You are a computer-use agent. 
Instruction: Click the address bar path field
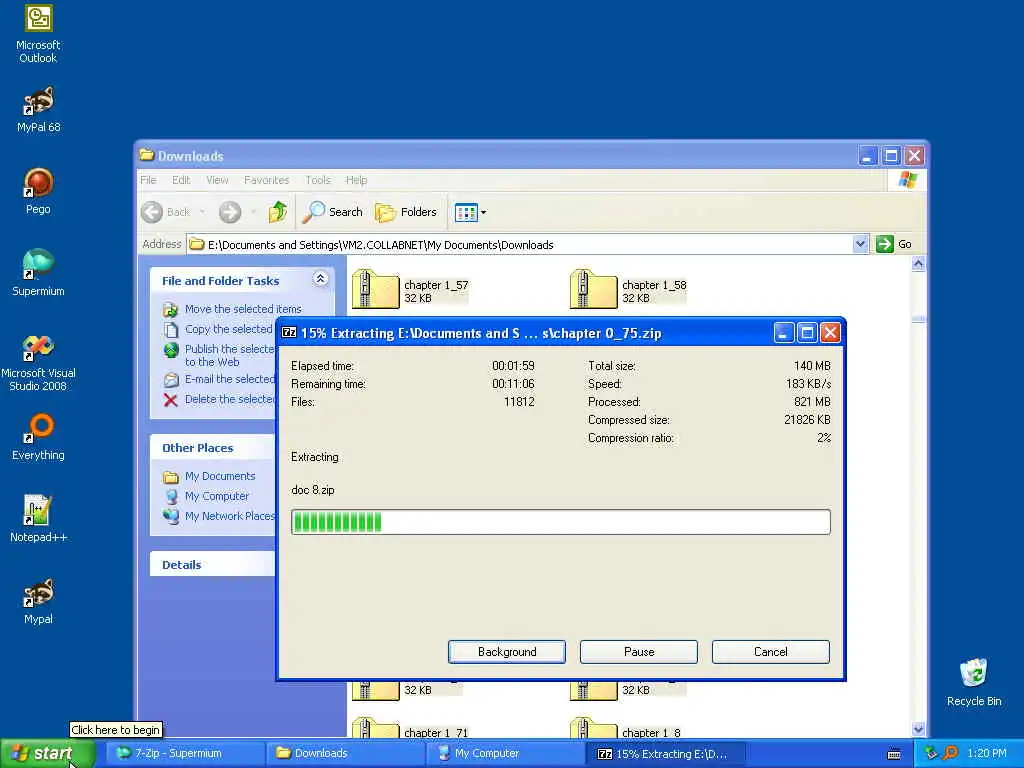click(520, 244)
